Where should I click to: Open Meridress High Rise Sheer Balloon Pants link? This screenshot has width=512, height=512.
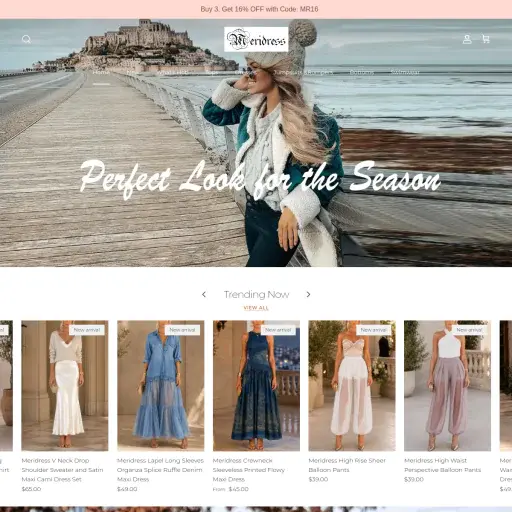(347, 465)
